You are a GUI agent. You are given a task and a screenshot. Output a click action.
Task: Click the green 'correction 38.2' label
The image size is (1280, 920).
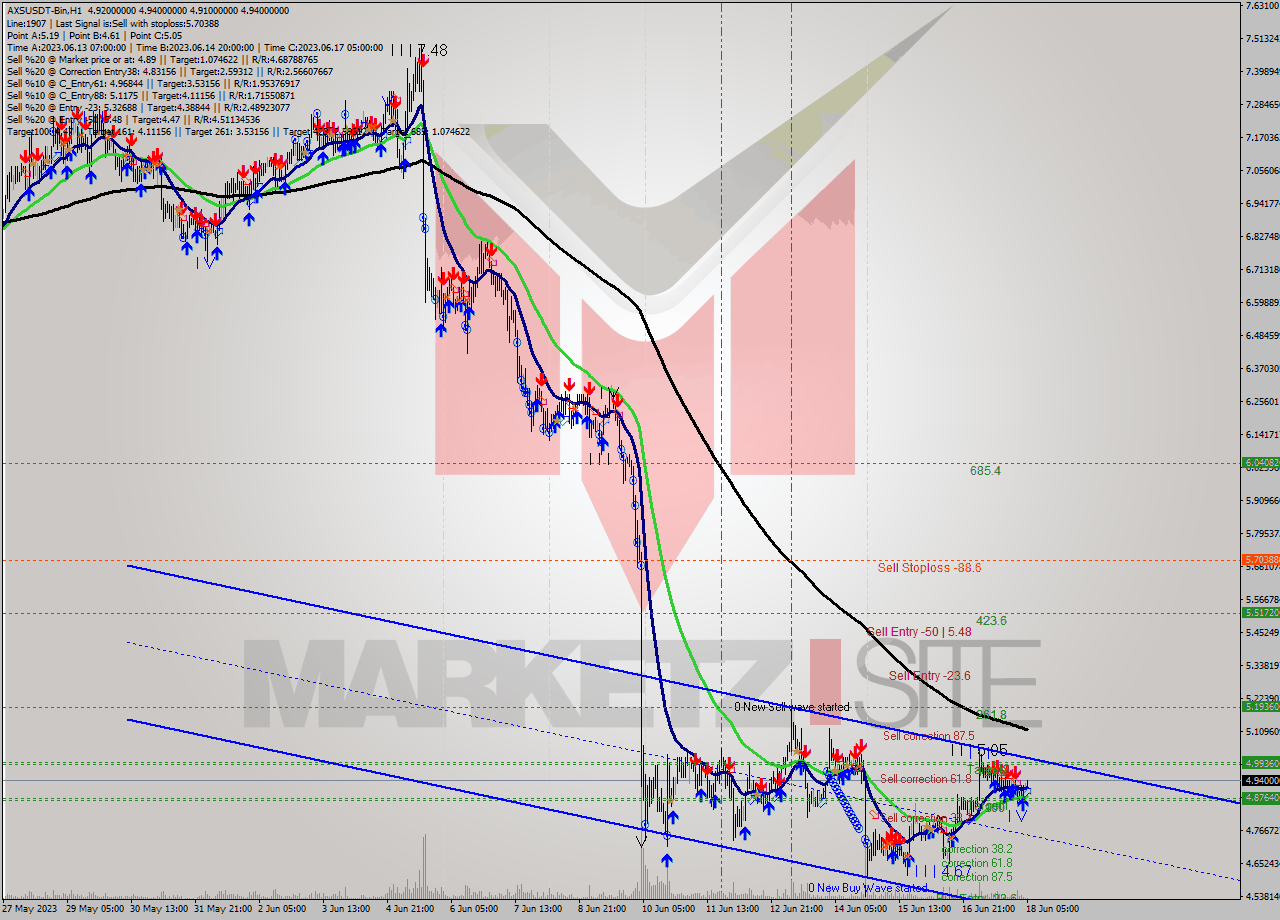(x=976, y=849)
